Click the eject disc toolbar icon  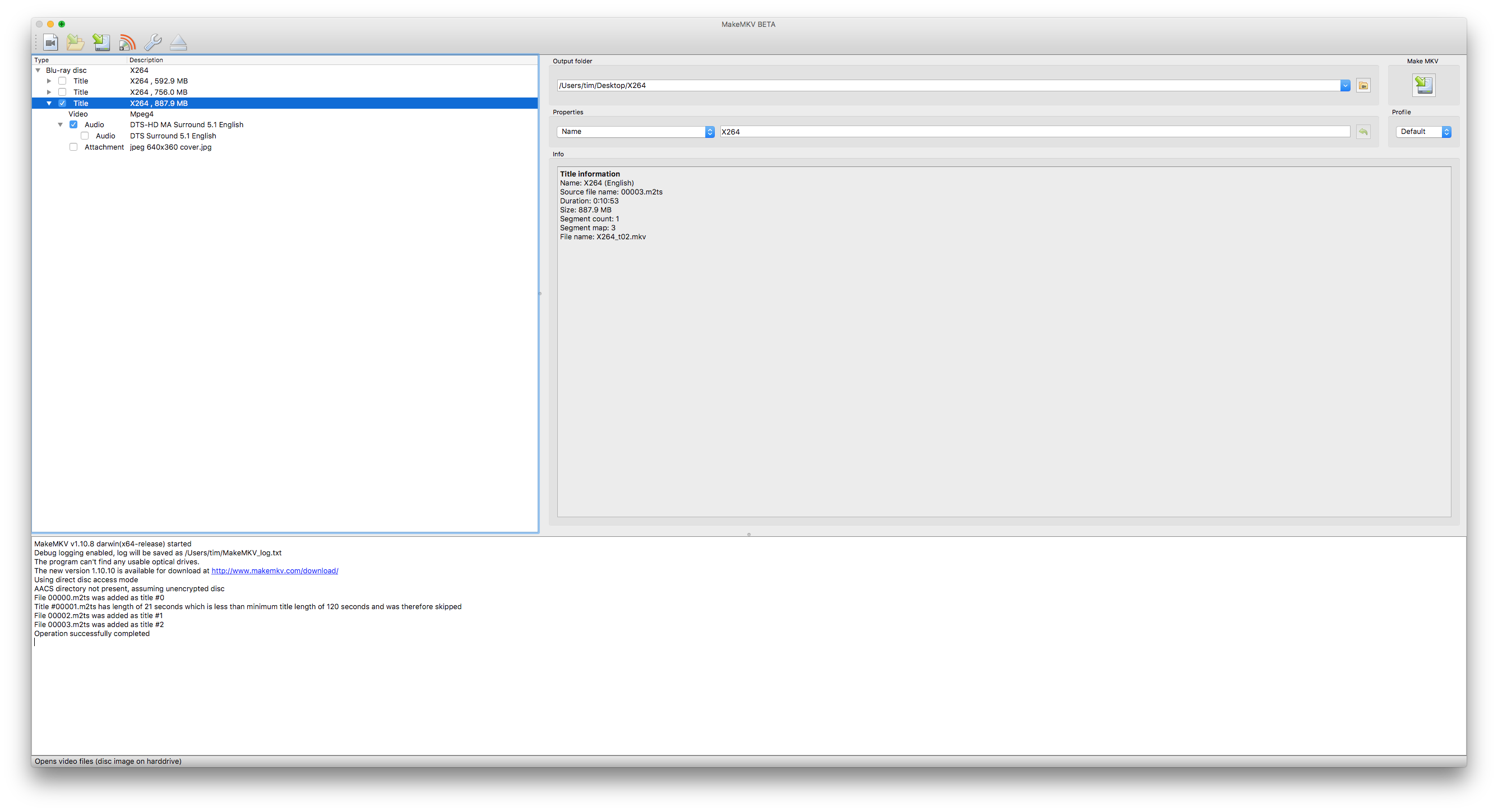[x=178, y=43]
